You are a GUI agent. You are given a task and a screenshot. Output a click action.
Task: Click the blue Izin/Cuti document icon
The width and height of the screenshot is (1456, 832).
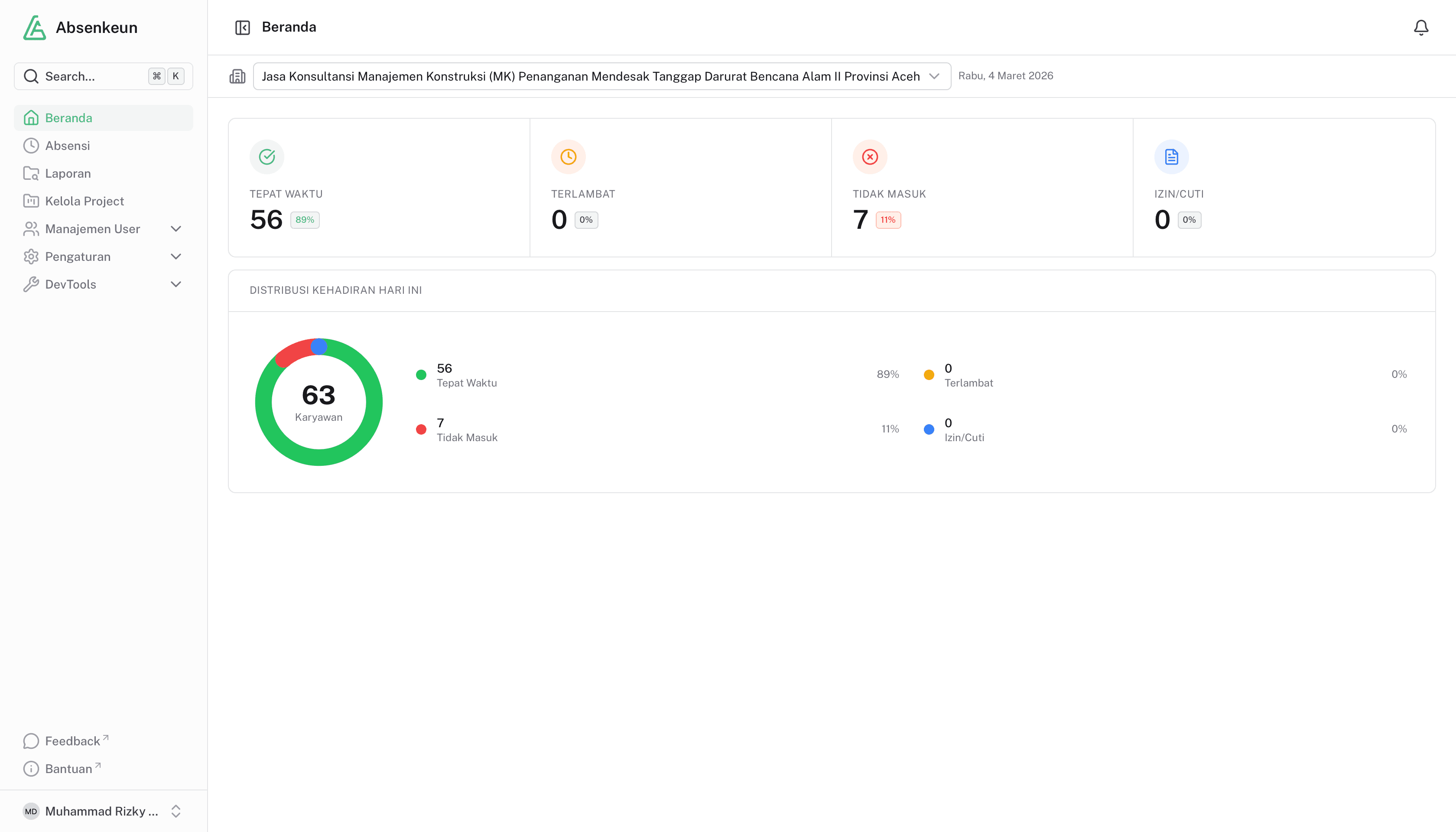(x=1171, y=156)
